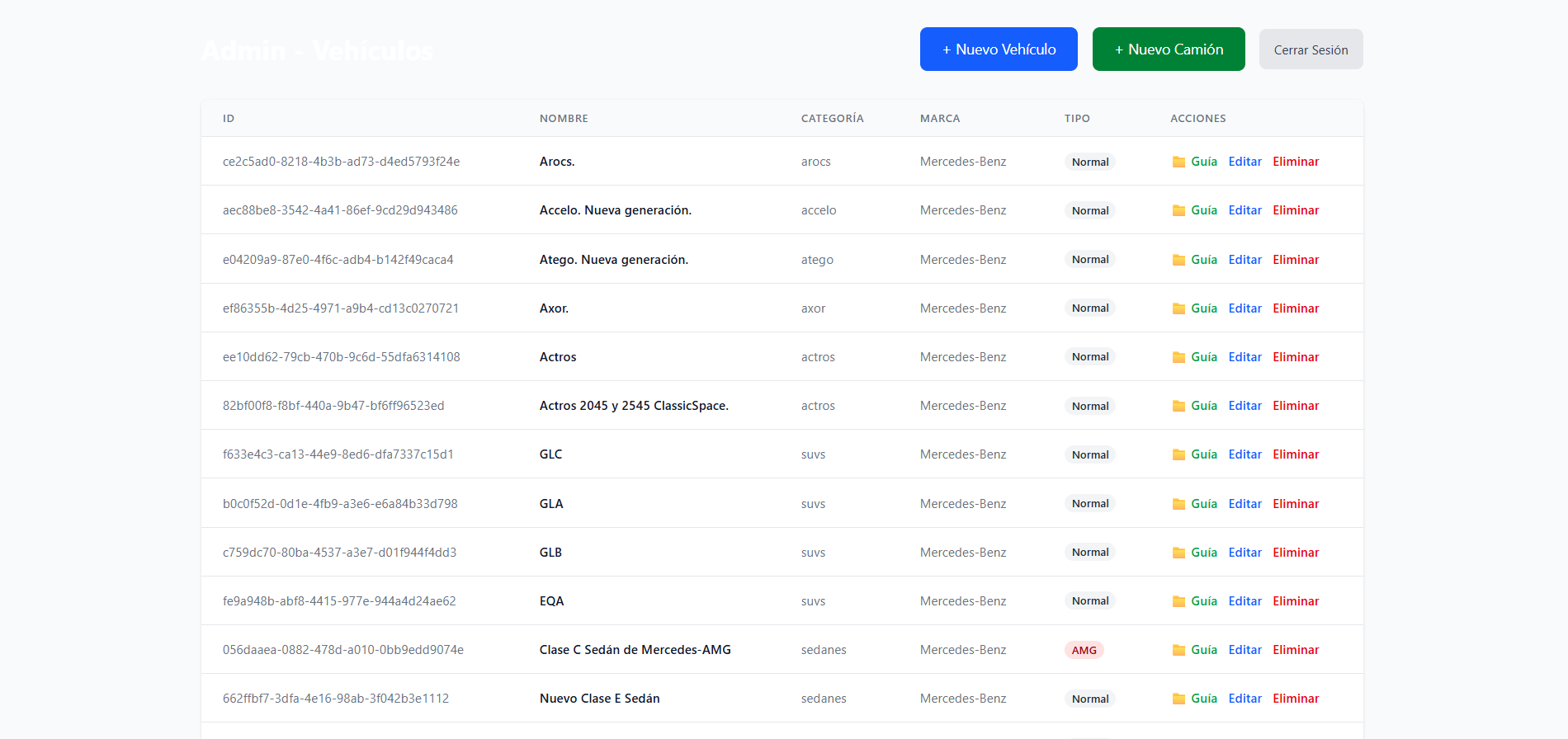Image resolution: width=1568 pixels, height=739 pixels.
Task: Select the category cell 'atego'
Action: (817, 260)
